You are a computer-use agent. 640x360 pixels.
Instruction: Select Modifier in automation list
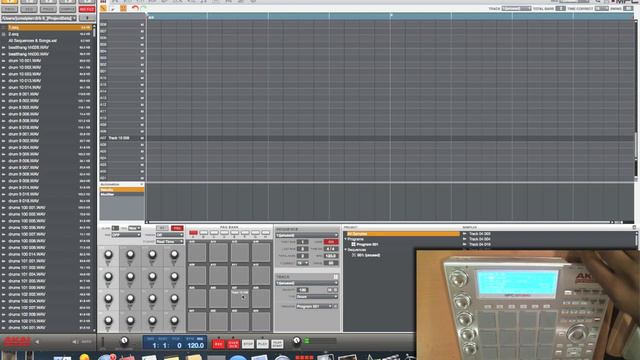tap(122, 195)
